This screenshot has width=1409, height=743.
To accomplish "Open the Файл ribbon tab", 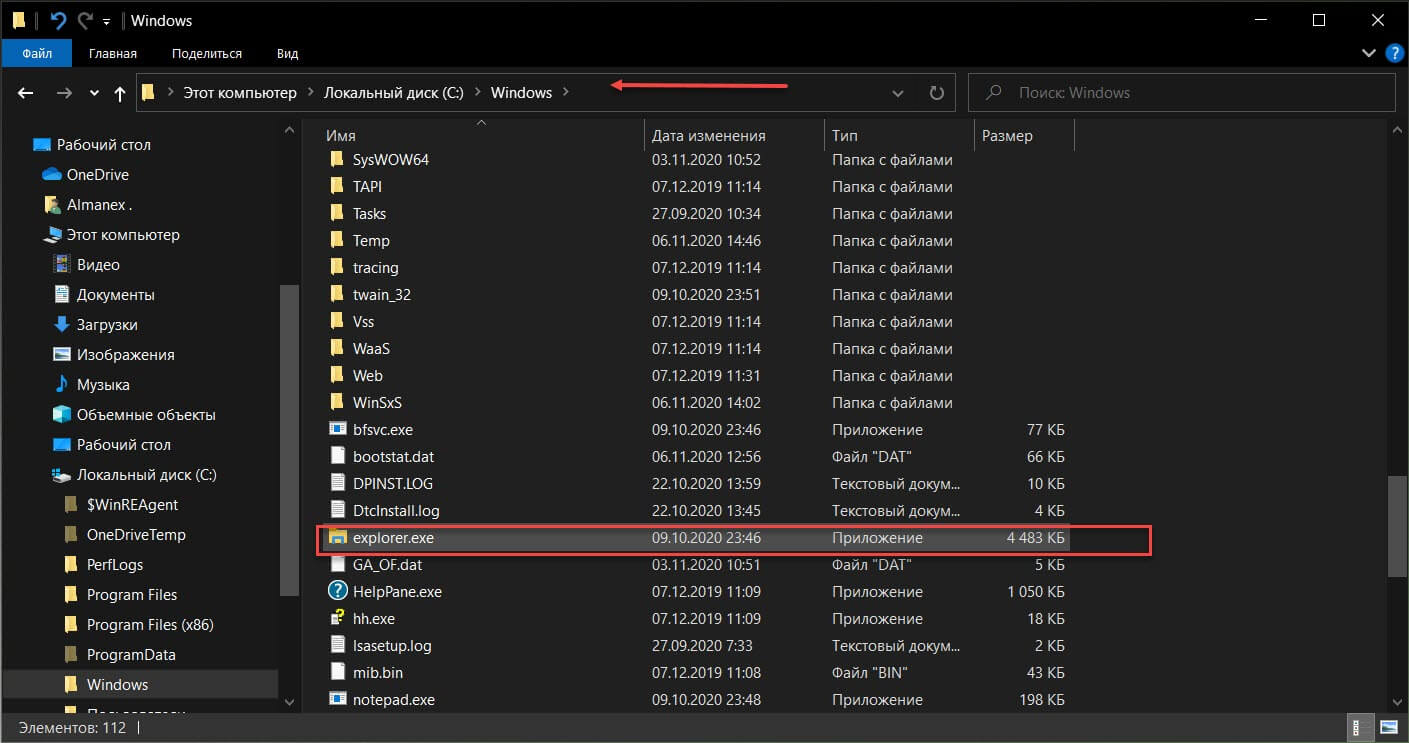I will point(37,53).
